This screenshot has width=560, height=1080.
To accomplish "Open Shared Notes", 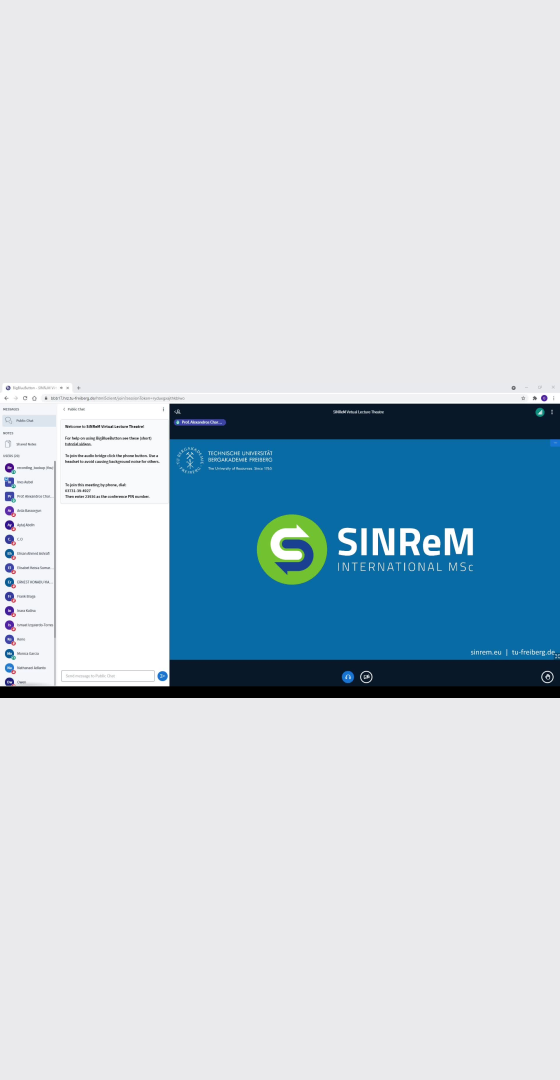I will point(28,444).
